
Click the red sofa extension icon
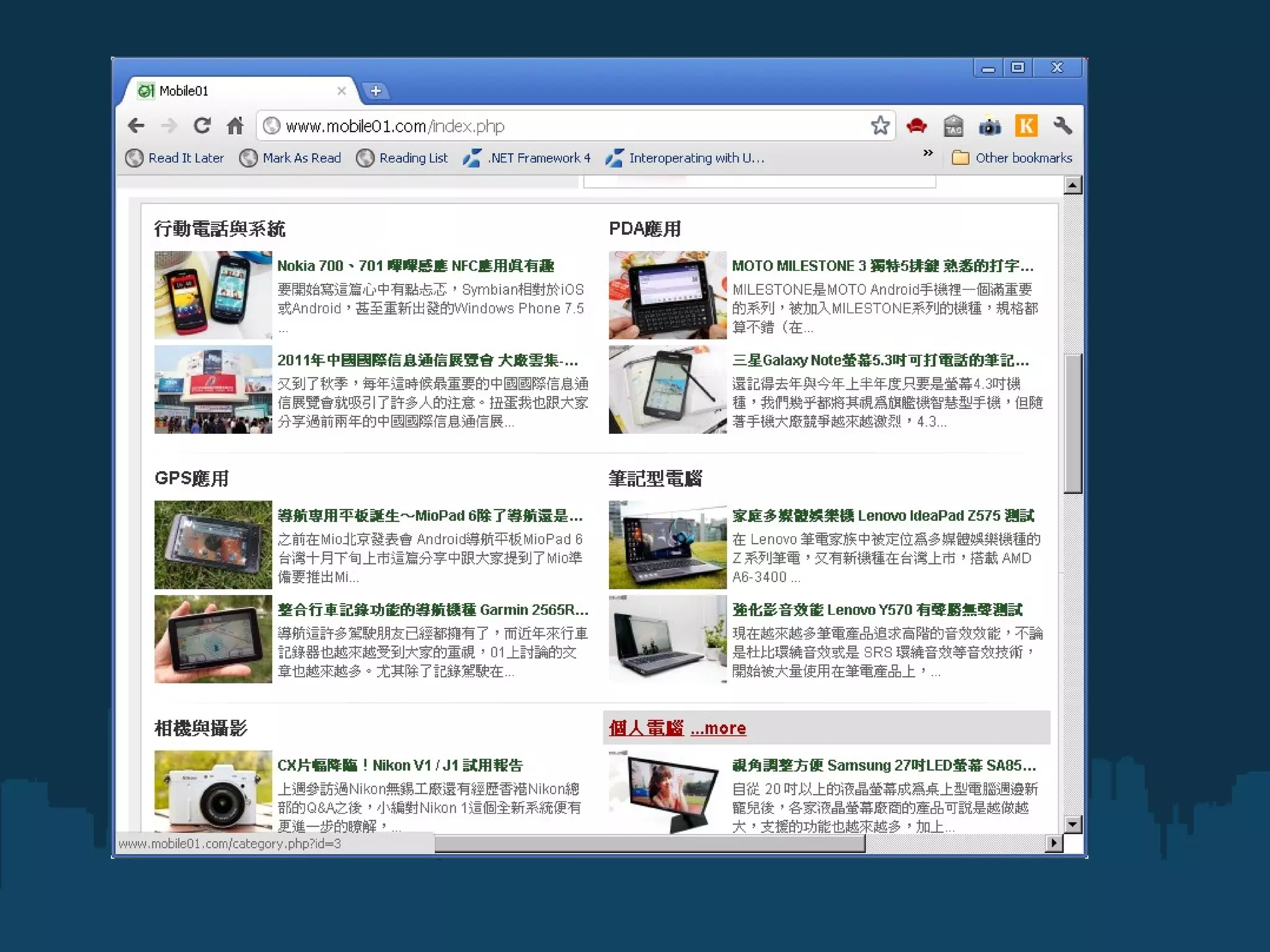coord(916,126)
